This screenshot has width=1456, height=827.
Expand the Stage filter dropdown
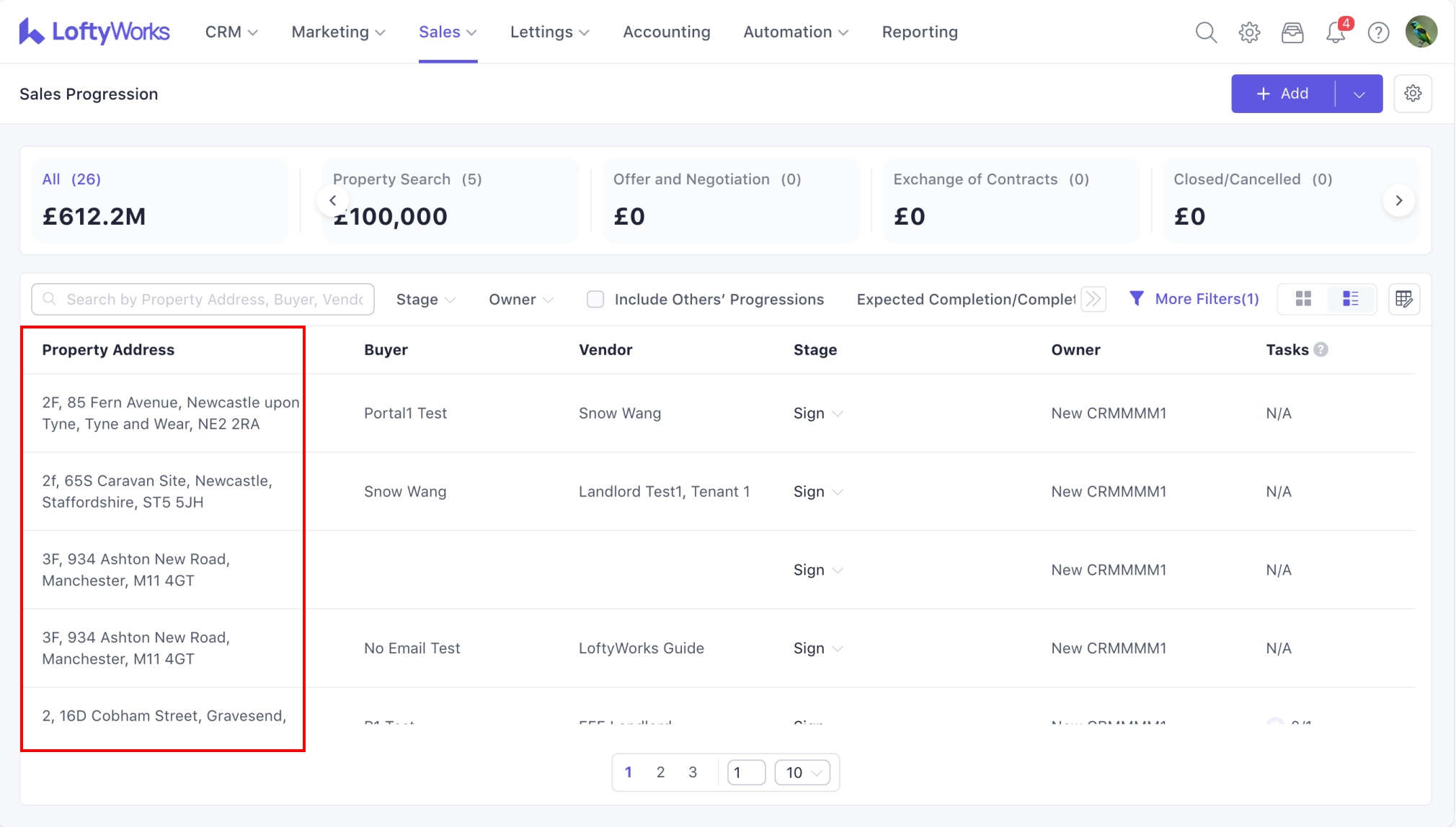click(x=425, y=300)
